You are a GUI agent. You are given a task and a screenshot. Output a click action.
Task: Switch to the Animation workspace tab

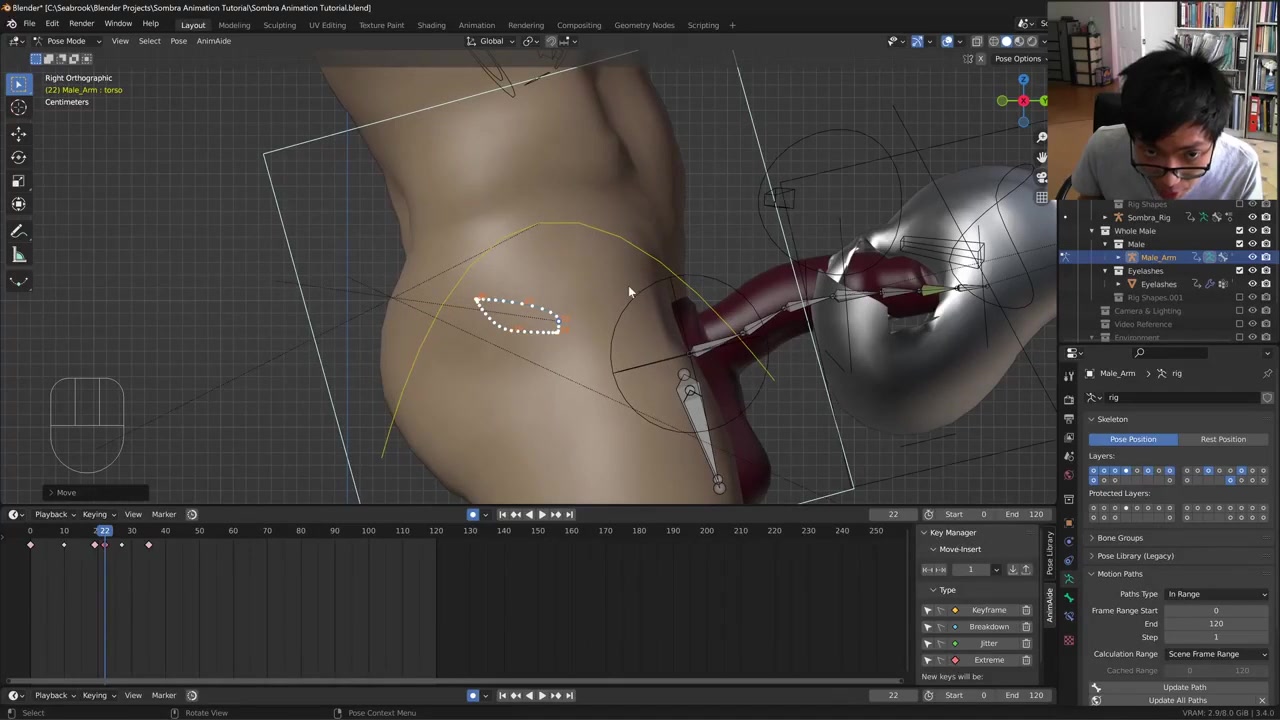476,25
